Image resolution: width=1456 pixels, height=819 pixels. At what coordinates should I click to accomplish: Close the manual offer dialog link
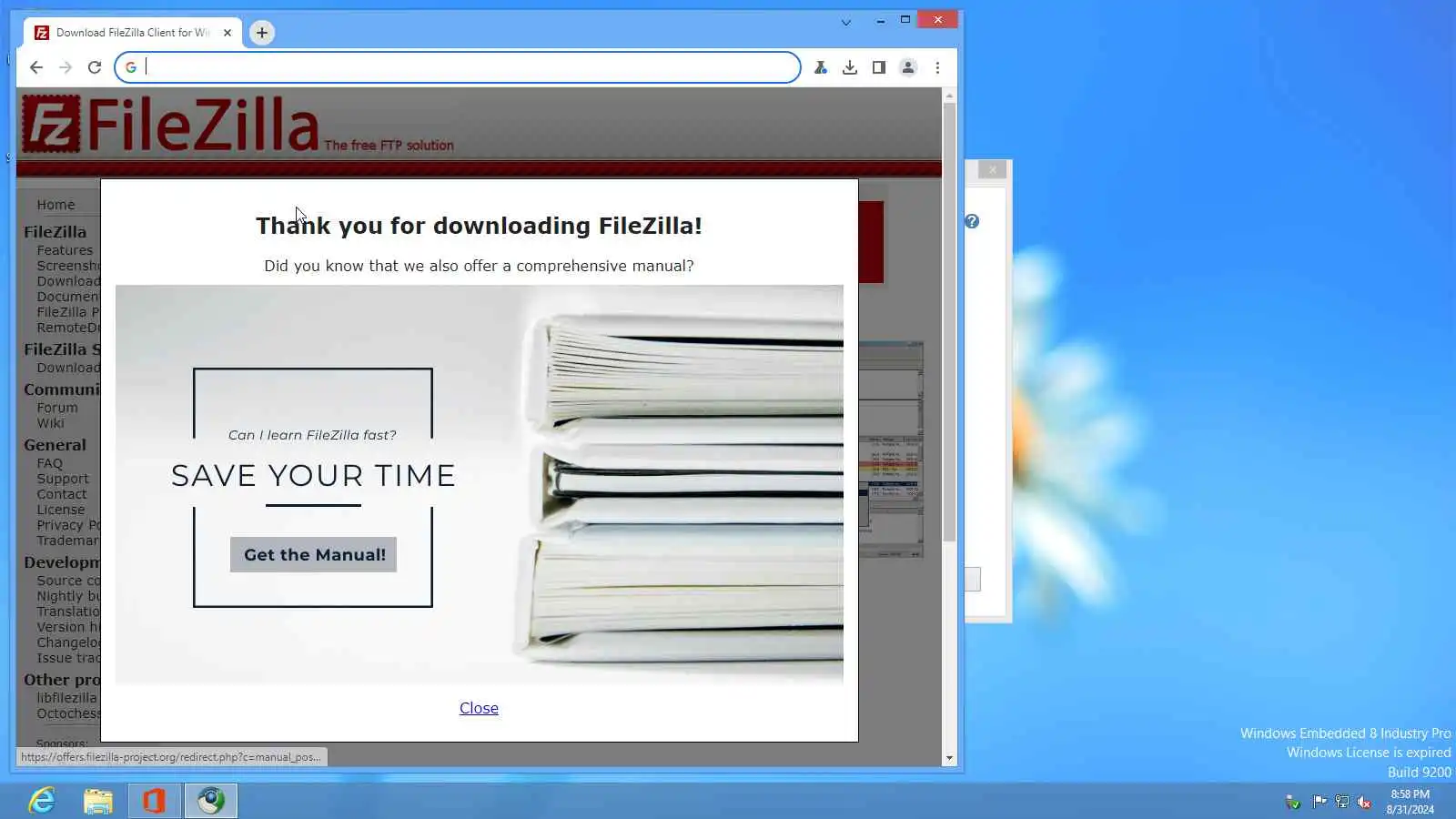point(479,708)
